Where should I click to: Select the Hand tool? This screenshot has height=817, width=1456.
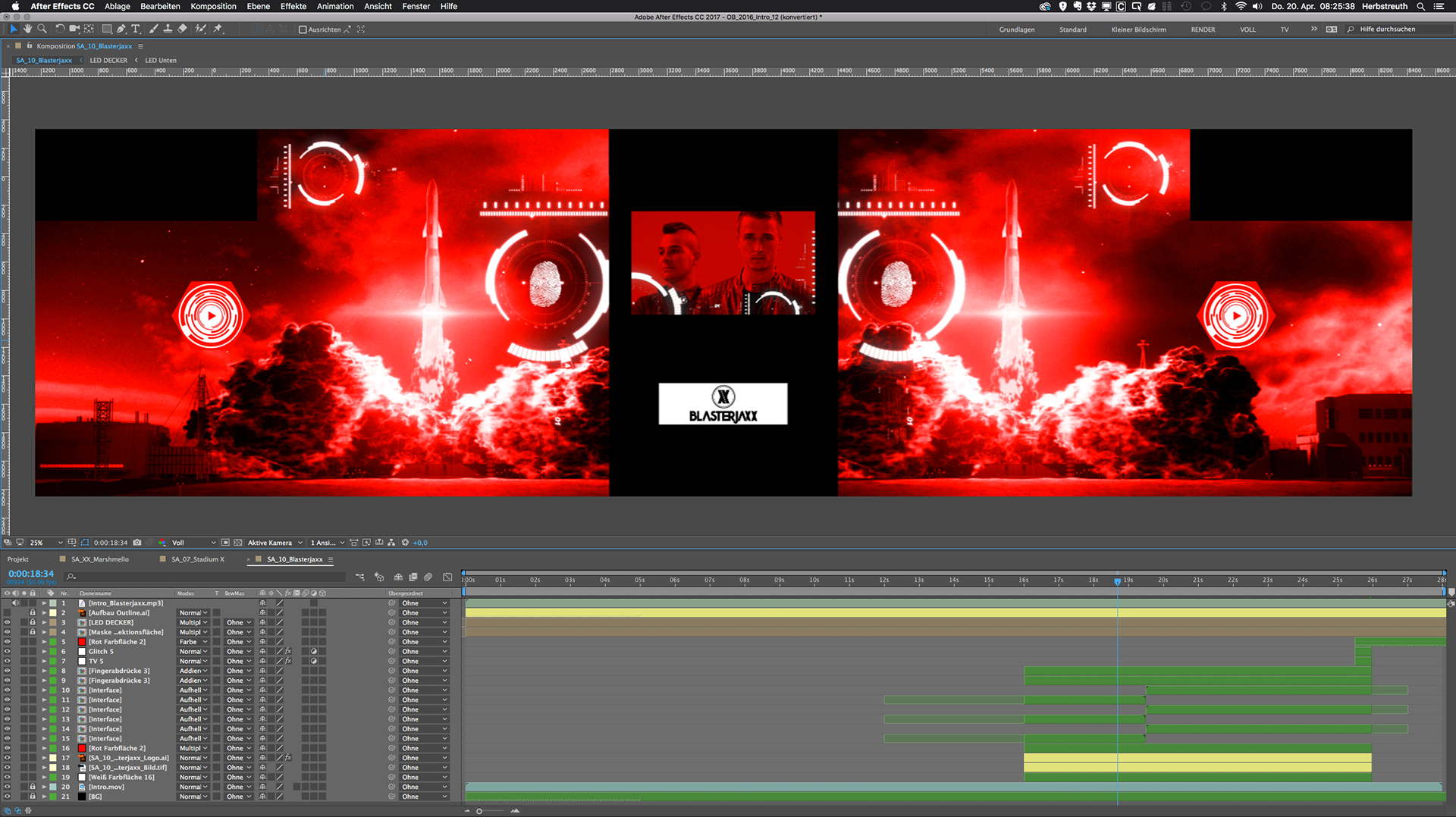tap(27, 29)
